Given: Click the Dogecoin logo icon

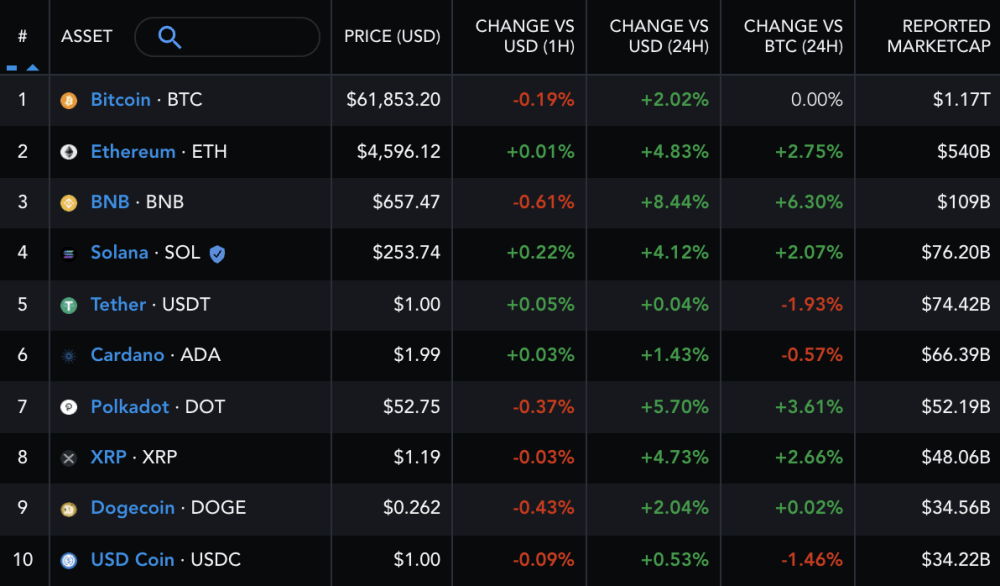Looking at the screenshot, I should (69, 509).
